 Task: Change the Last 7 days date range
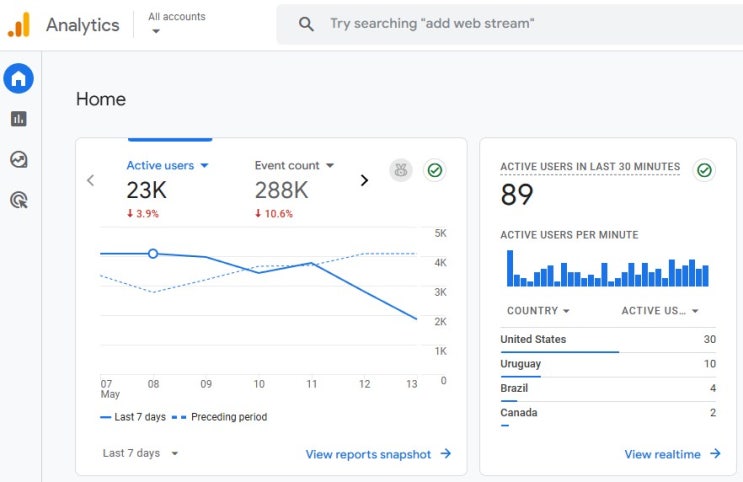coord(140,453)
